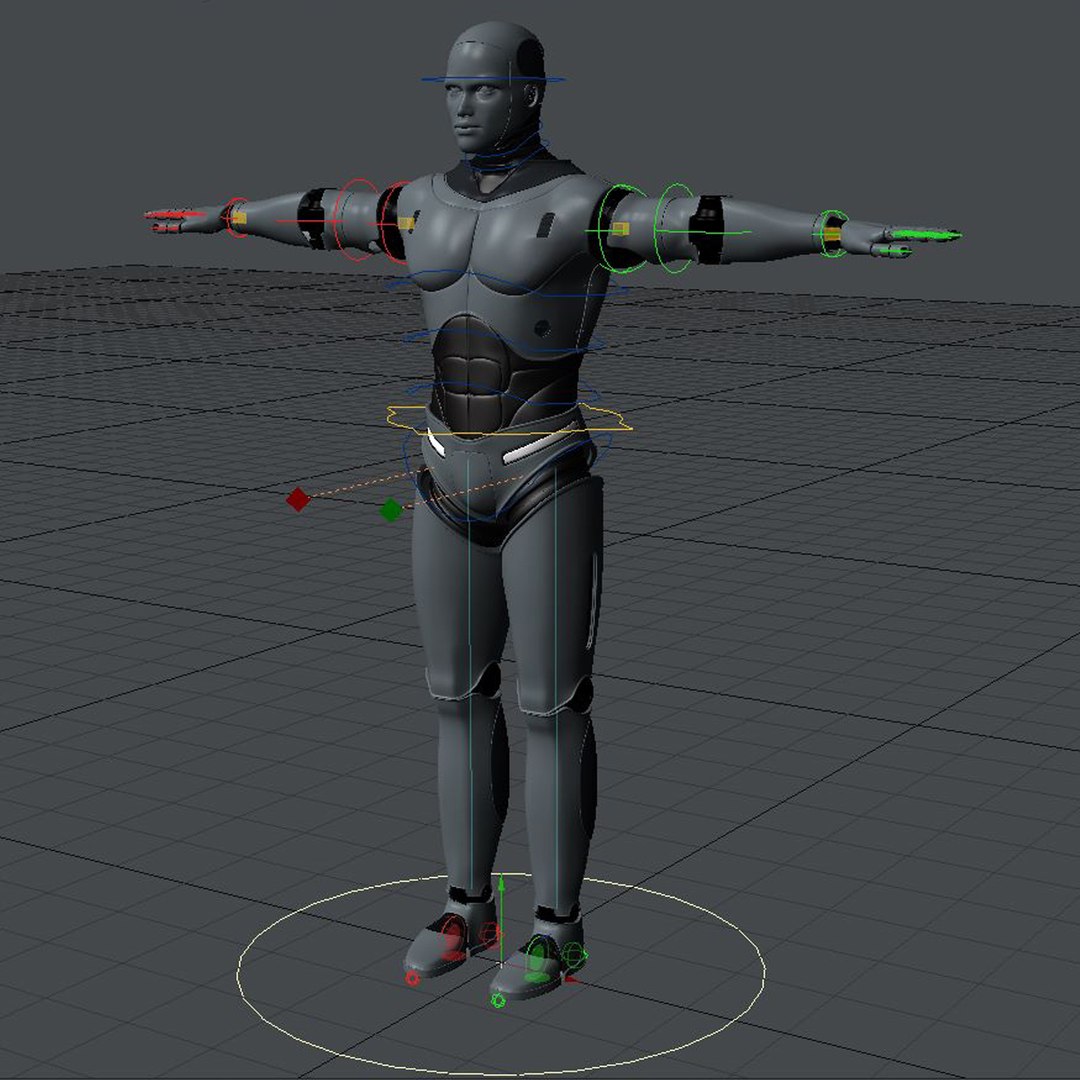The width and height of the screenshot is (1080, 1080).
Task: Select the red wireframe sphere heel control
Action: (x=488, y=935)
